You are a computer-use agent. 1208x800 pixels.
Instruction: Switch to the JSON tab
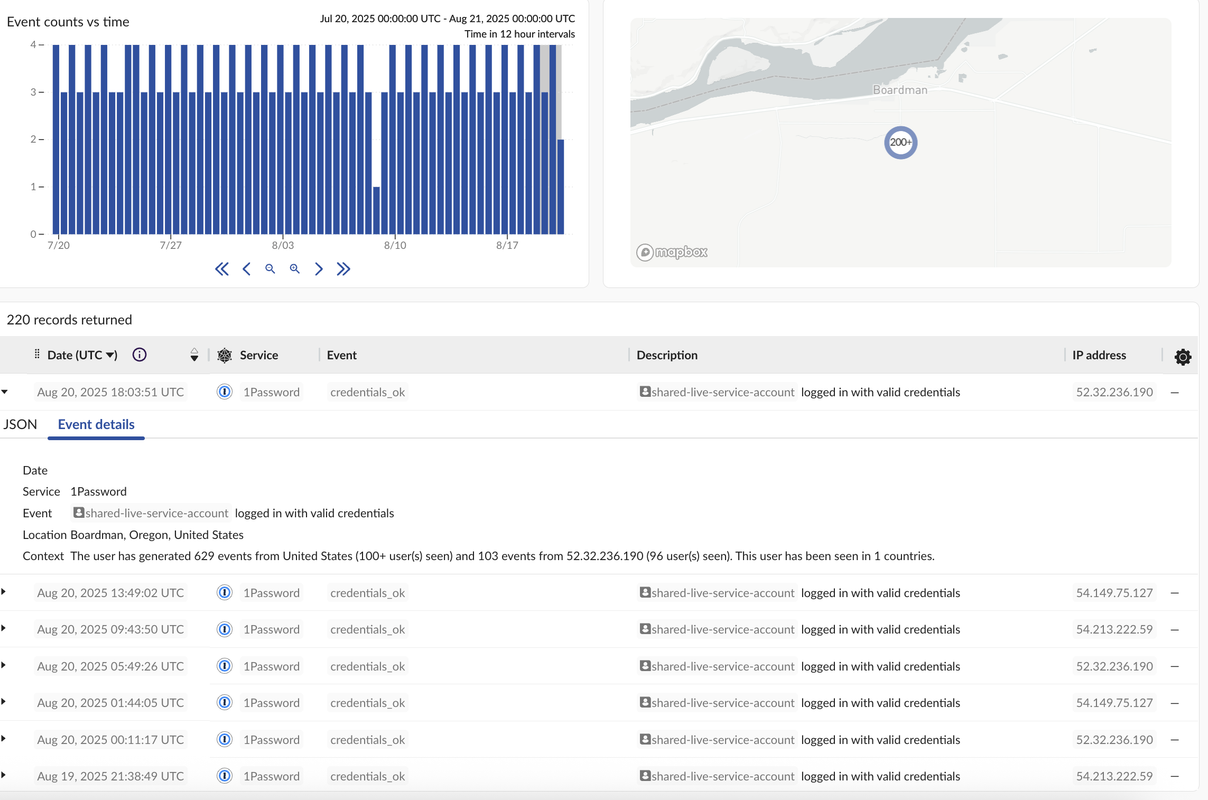(20, 424)
